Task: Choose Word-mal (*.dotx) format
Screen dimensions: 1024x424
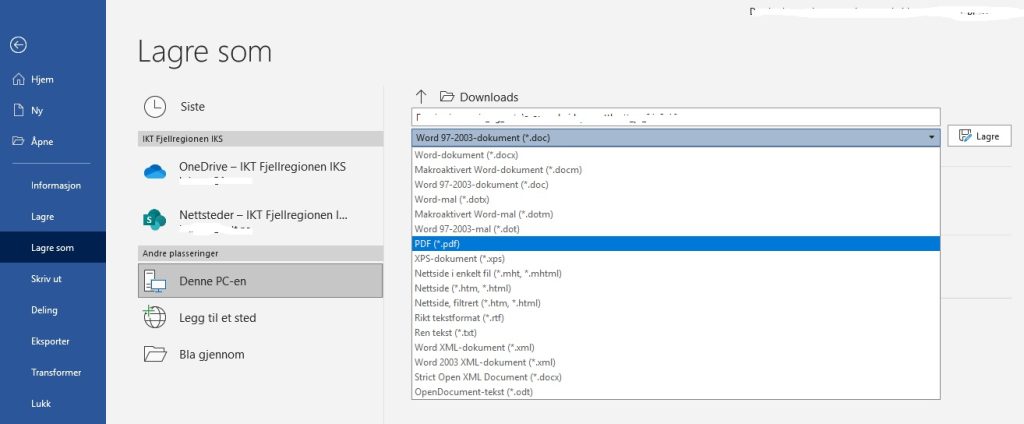Action: point(676,199)
